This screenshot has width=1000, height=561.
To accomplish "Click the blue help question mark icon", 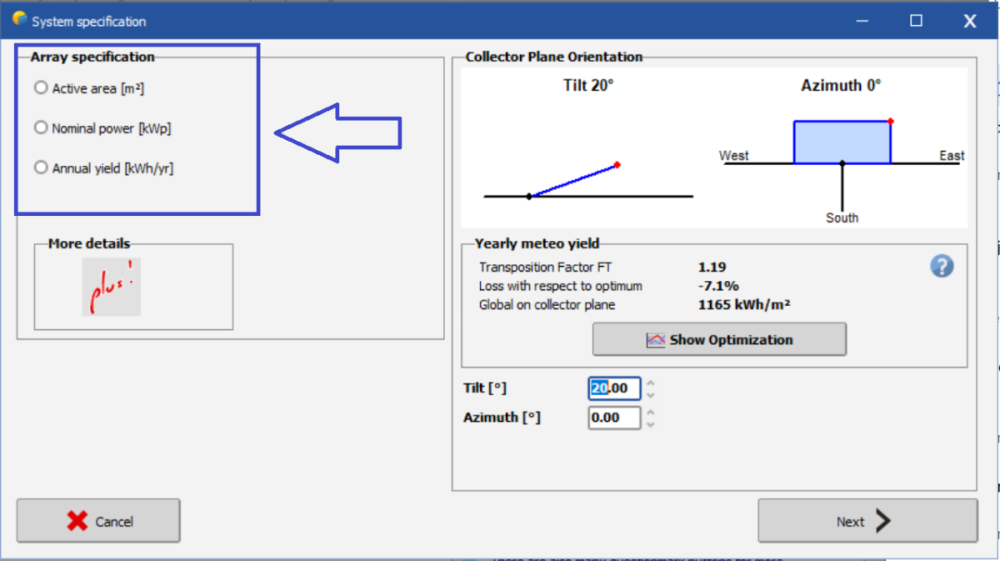I will 941,266.
